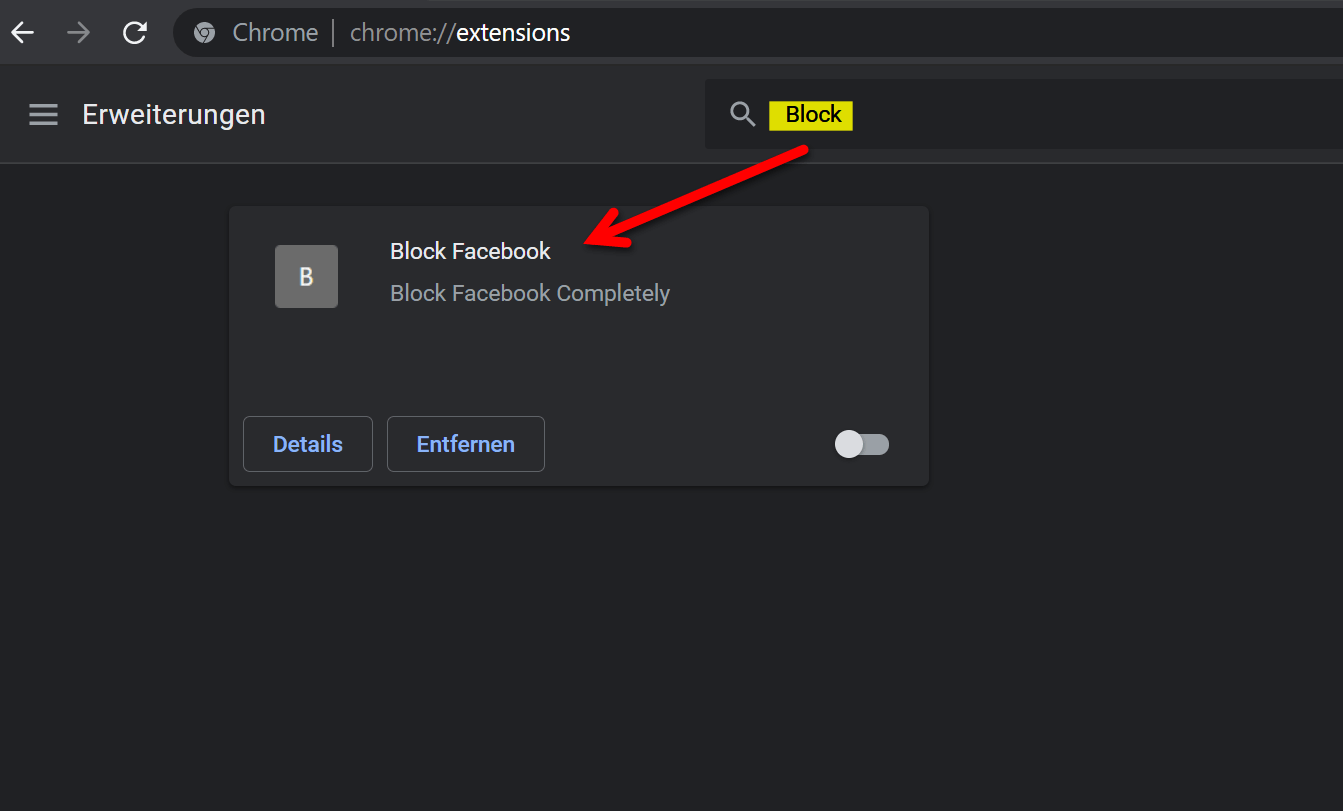
Task: Click the search magnifier icon
Action: pos(742,114)
